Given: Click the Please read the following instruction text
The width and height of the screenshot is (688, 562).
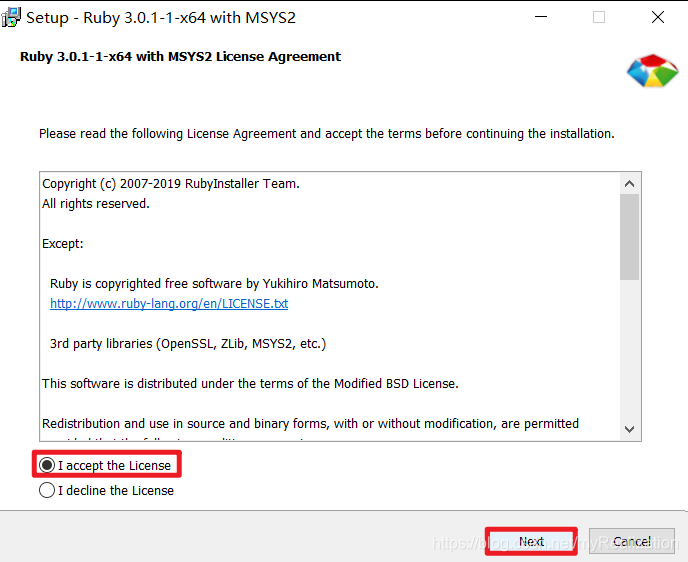Looking at the screenshot, I should click(326, 133).
